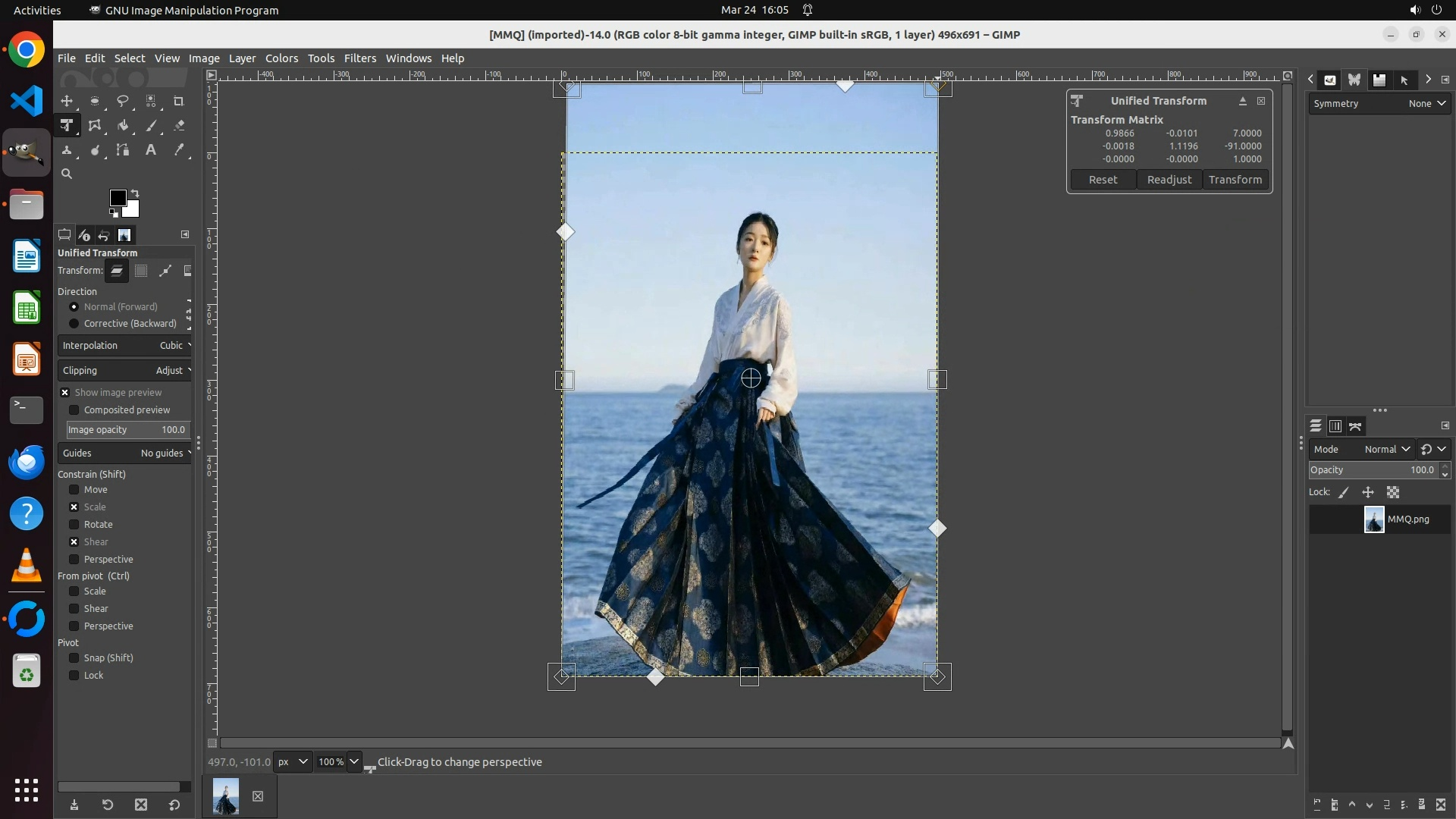
Task: Select the Zoom magnifier tool
Action: 67,174
